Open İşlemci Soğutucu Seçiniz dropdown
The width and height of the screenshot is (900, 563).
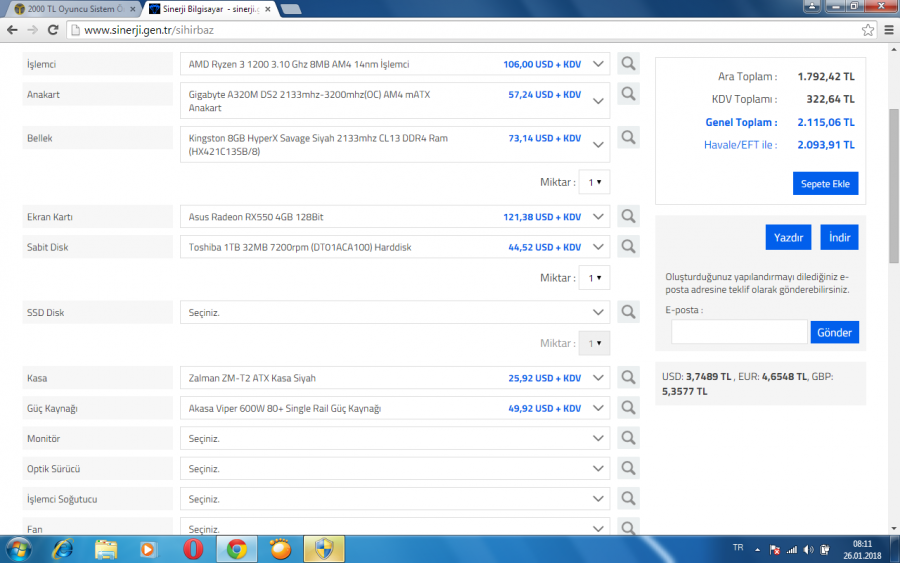[x=395, y=499]
